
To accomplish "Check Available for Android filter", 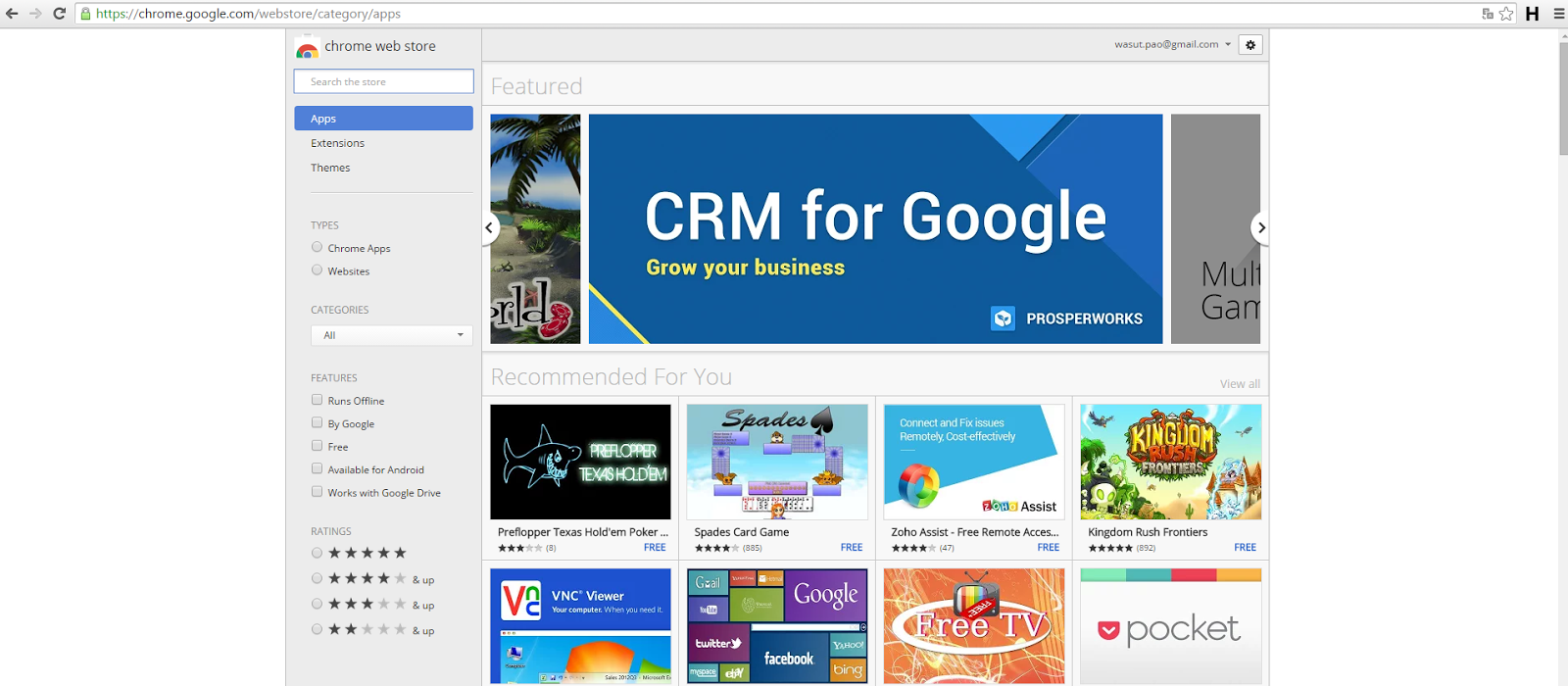I will 317,468.
